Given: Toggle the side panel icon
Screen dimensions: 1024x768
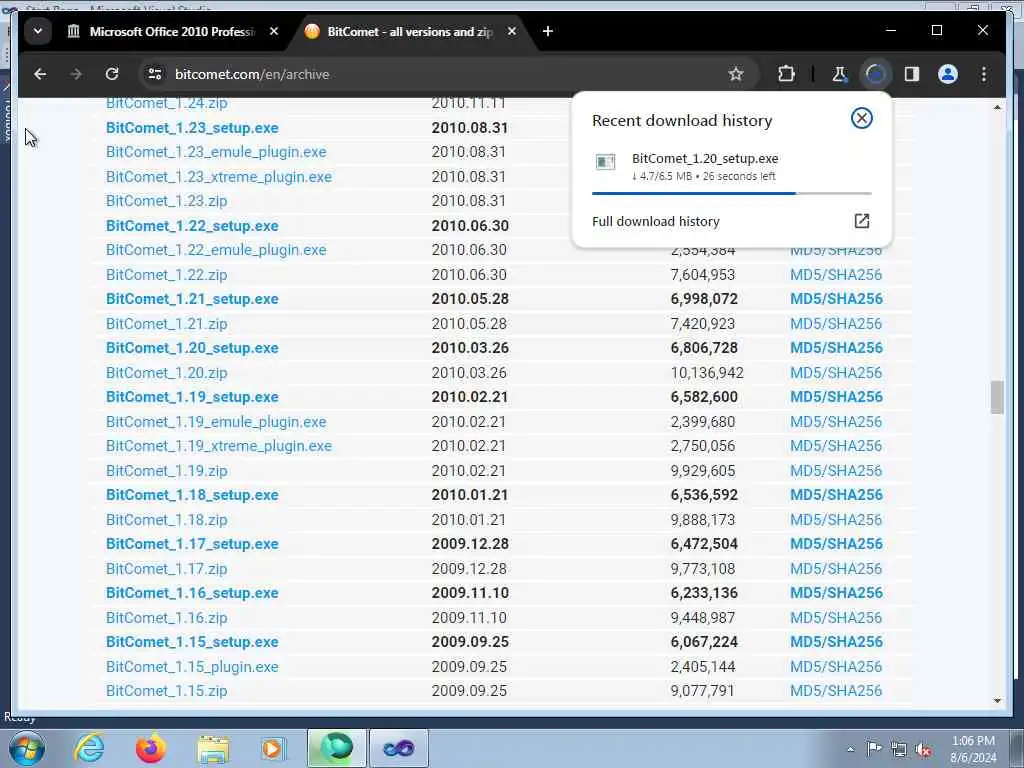Looking at the screenshot, I should (912, 74).
